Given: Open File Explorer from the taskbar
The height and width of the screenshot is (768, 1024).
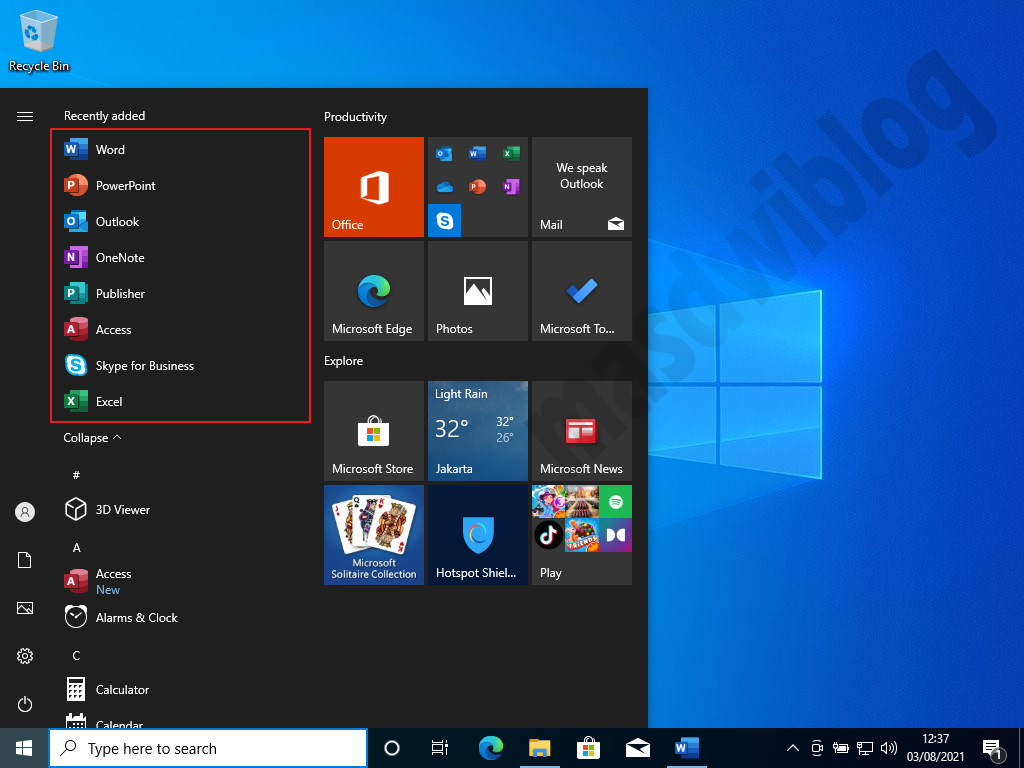Looking at the screenshot, I should (x=540, y=748).
